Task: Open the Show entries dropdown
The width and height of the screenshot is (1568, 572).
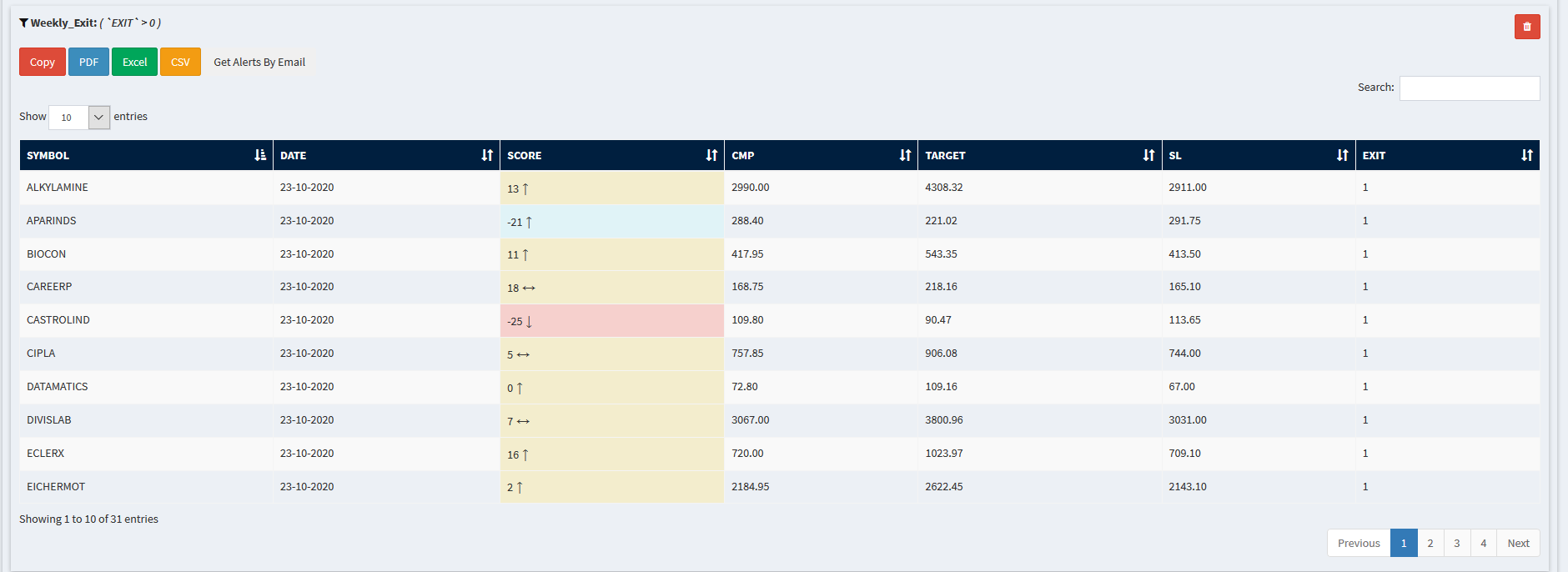Action: tap(79, 118)
